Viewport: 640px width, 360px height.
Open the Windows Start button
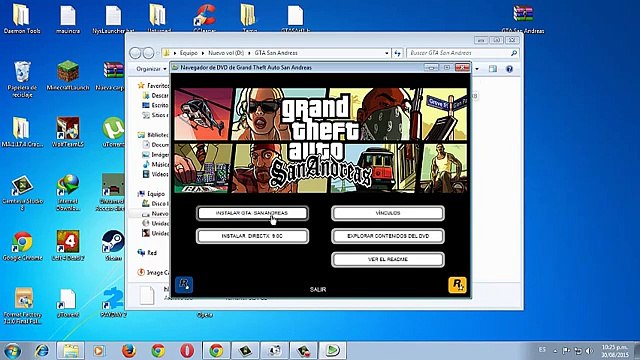pos(12,351)
